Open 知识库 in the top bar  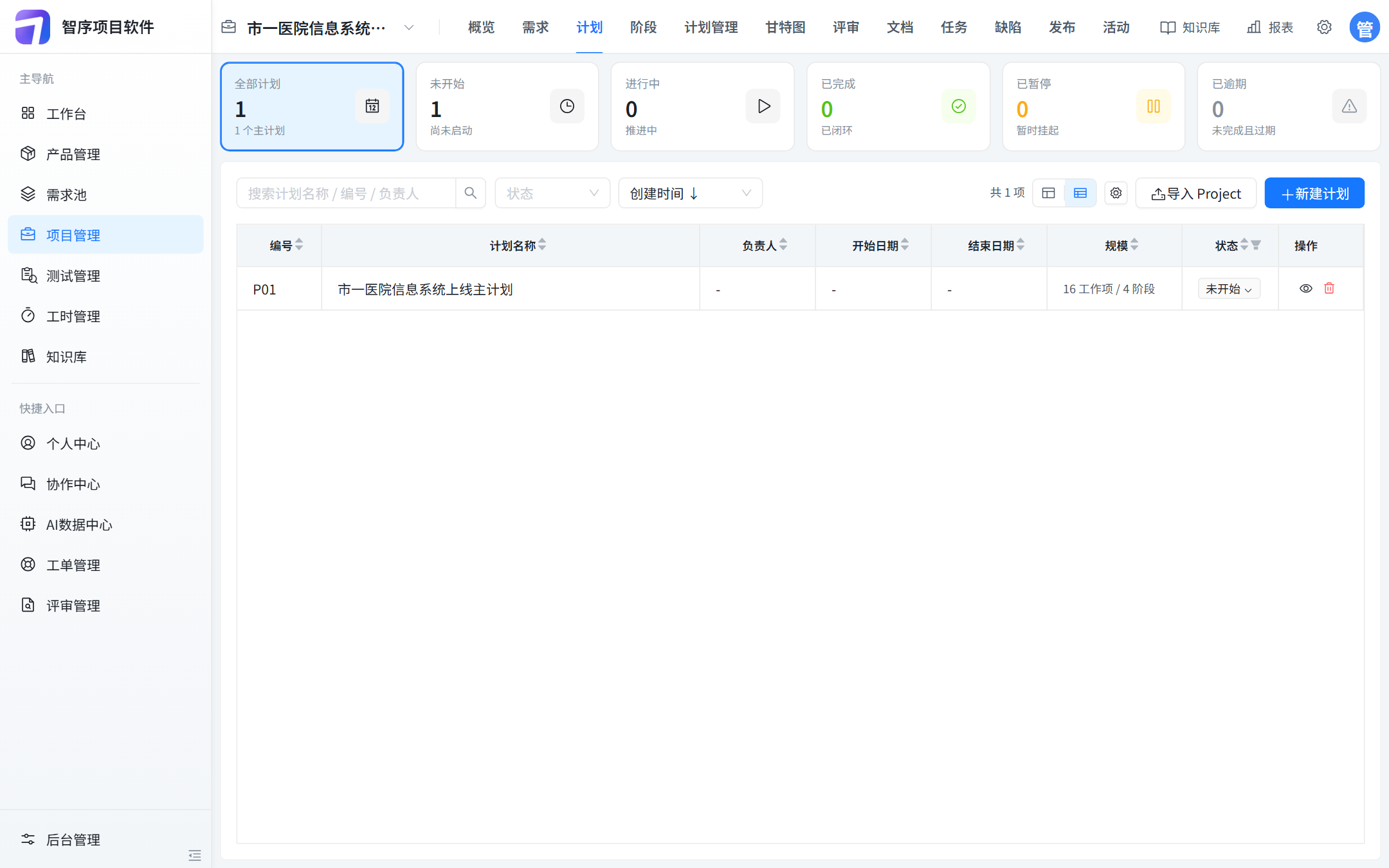click(1190, 27)
